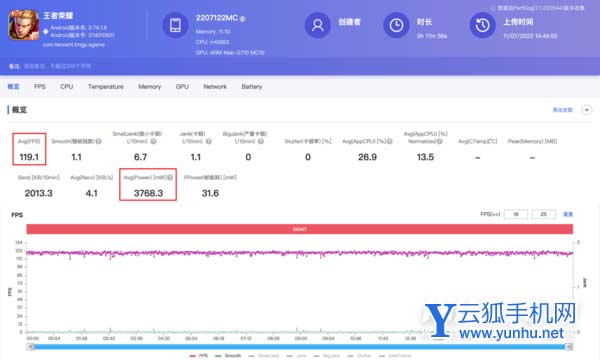Screen dimensions: 600x360
Task: Toggle the Stutter series in chart legend
Action: pos(359,356)
